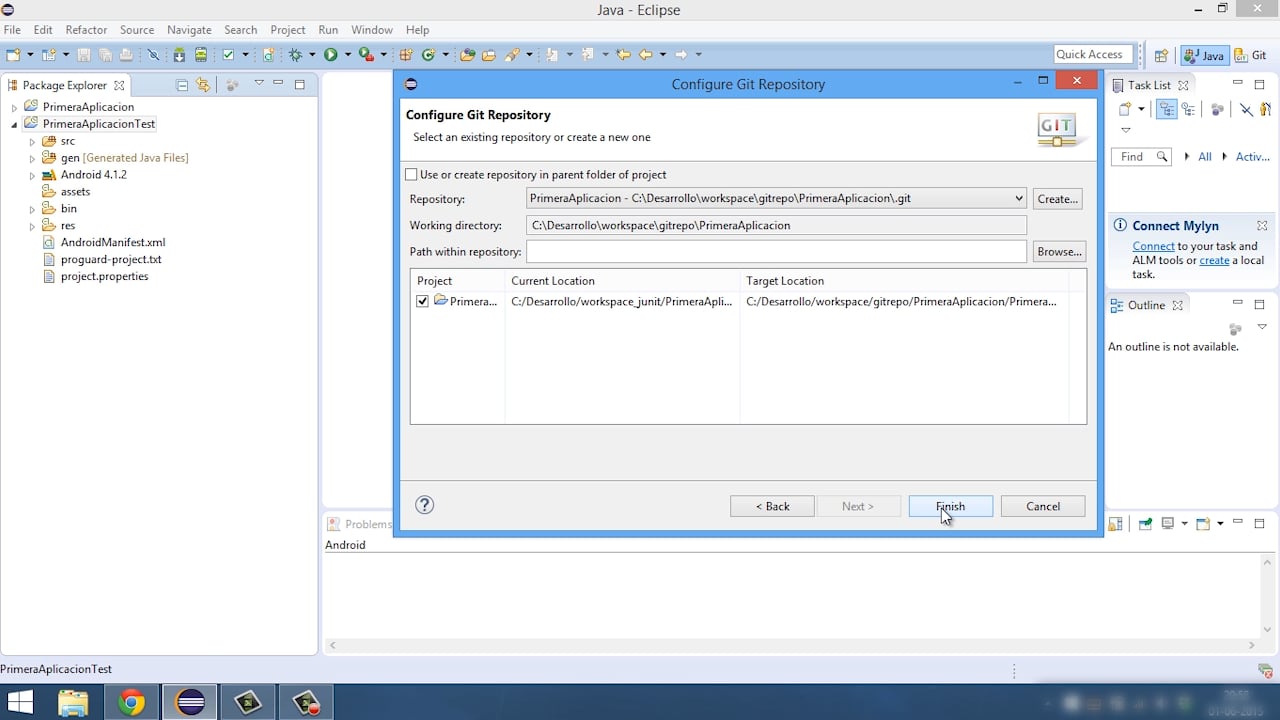The width and height of the screenshot is (1280, 720).
Task: Toggle Scheduled view in Task List
Action: coord(1188,109)
